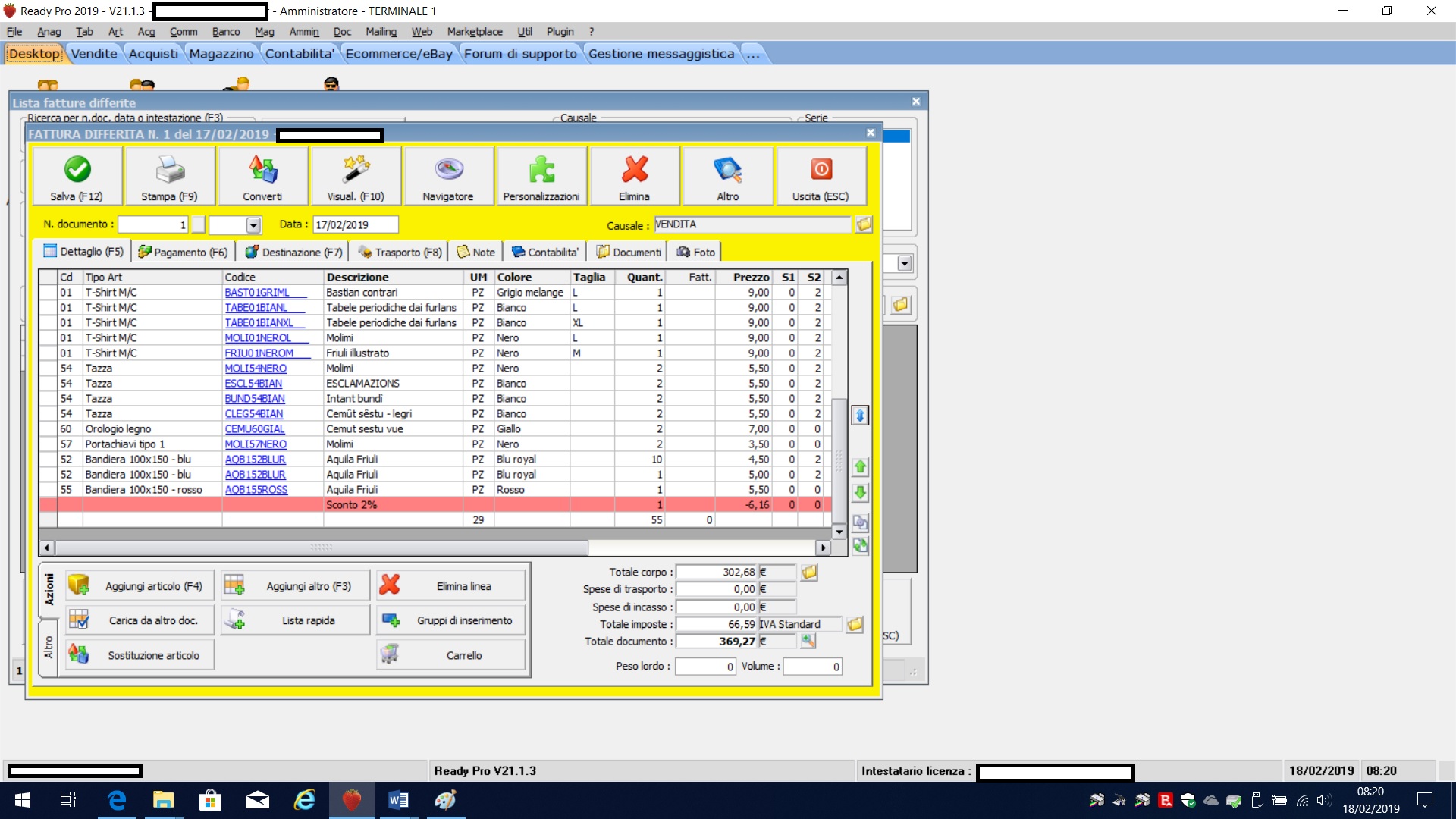
Task: Click the copy rows icon beside the grid
Action: [x=860, y=522]
